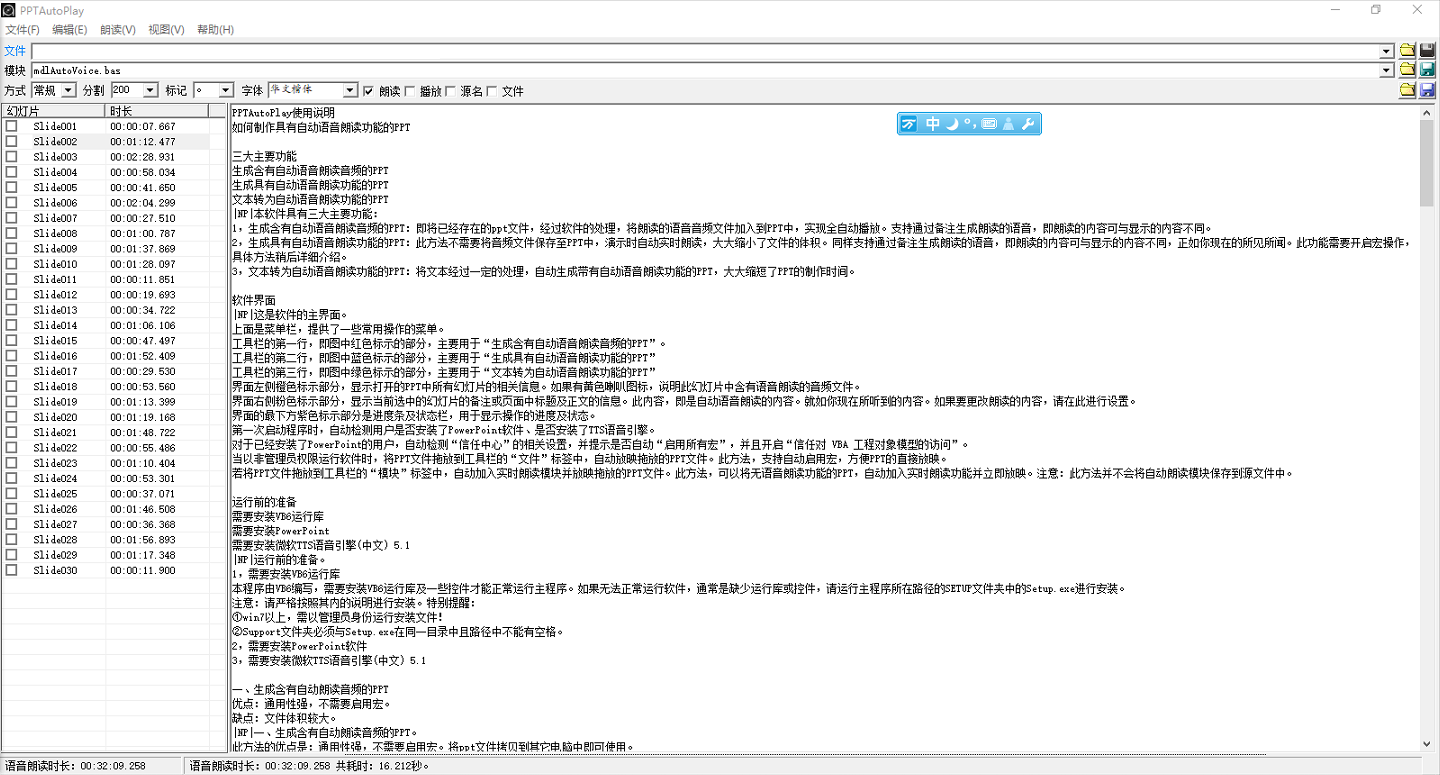Open folder icon in the 模块 row
The height and width of the screenshot is (775, 1440).
pos(1407,70)
